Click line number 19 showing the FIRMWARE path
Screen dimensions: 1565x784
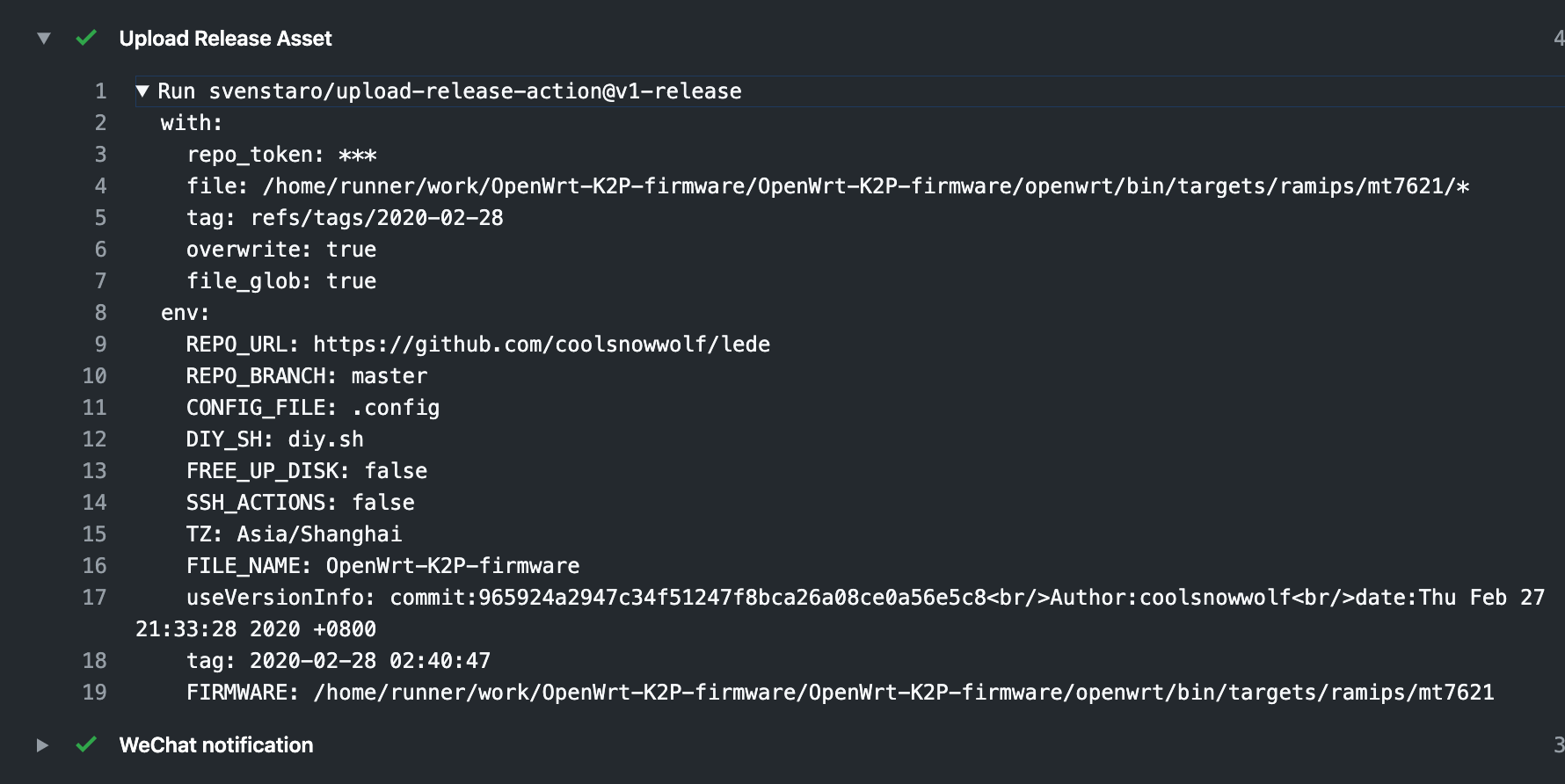(93, 692)
